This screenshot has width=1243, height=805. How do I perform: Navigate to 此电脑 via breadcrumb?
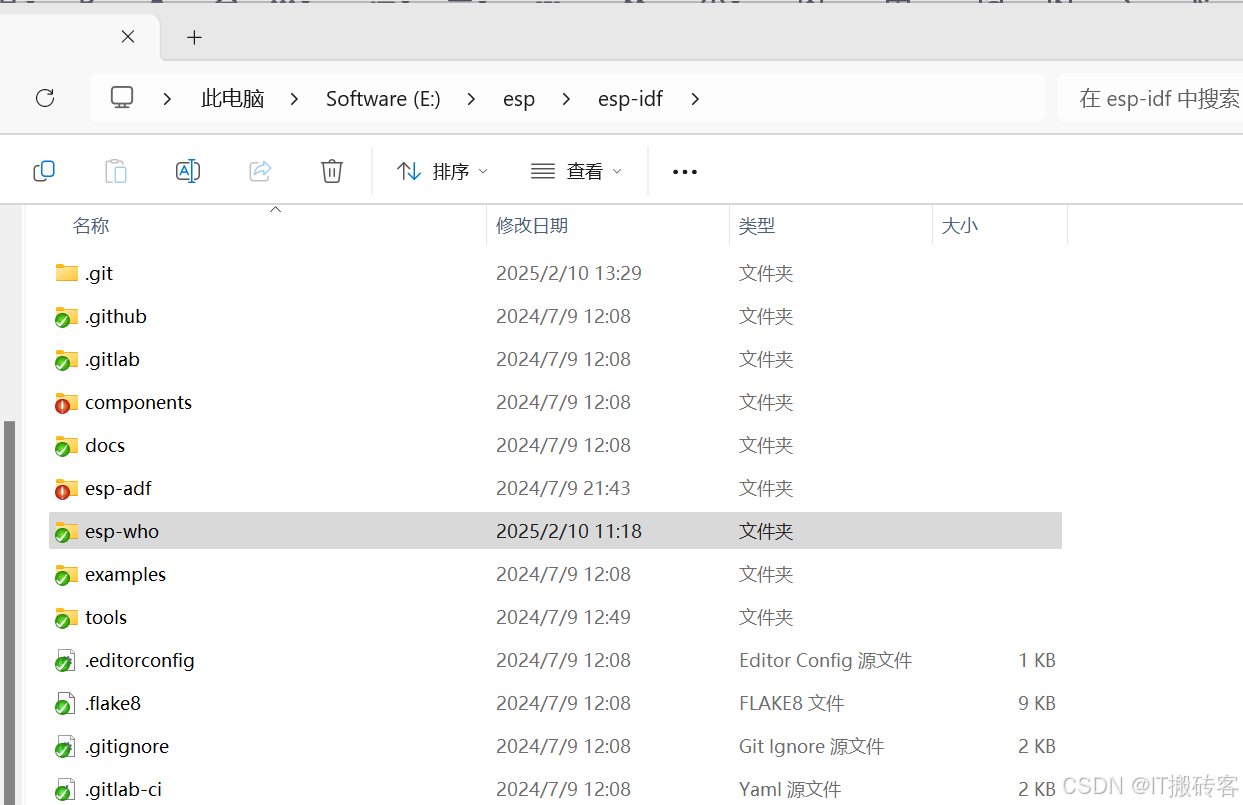click(x=232, y=98)
